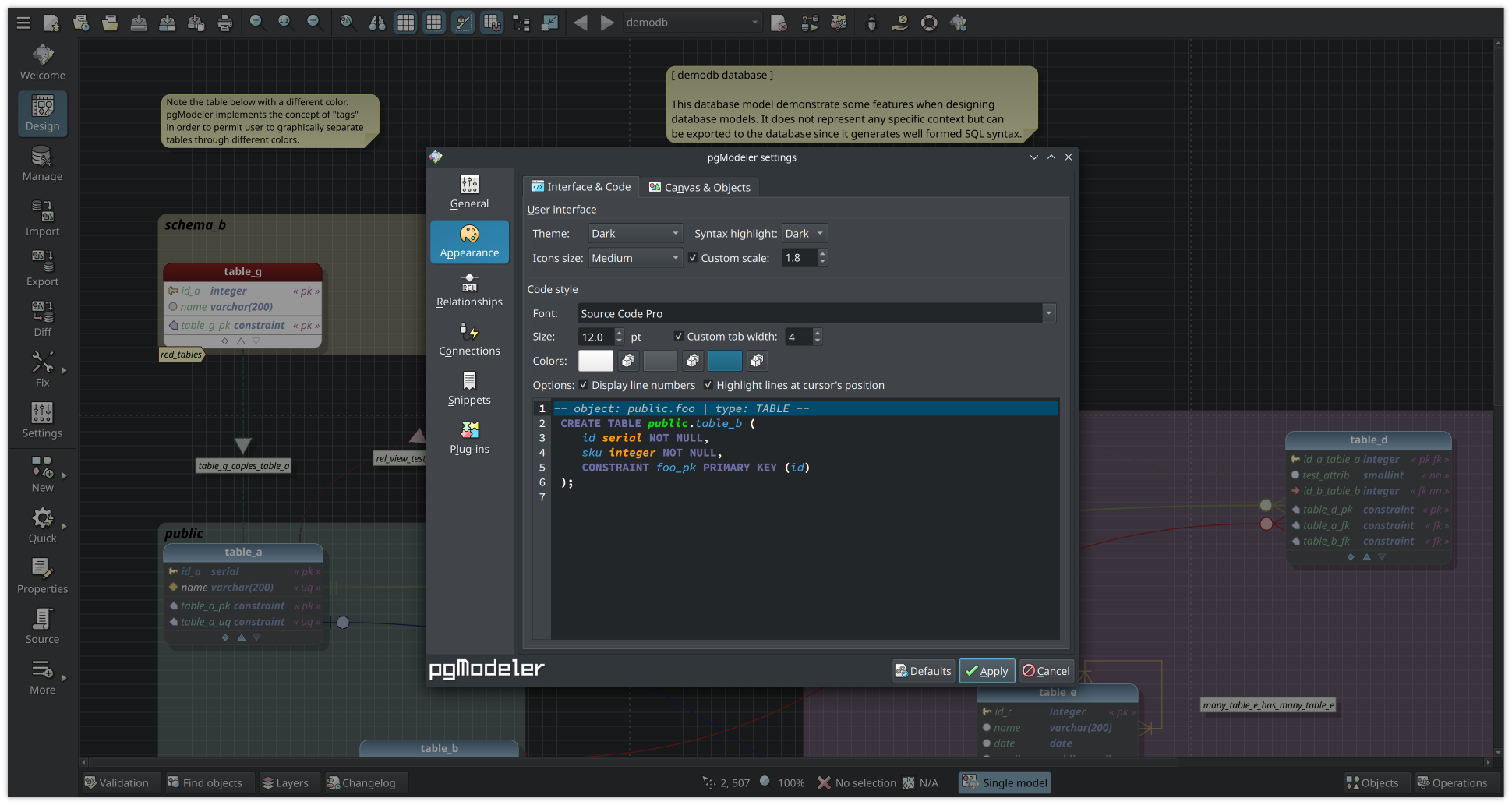Click the previous model arrow
Image resolution: width=1512 pixels, height=805 pixels.
(581, 23)
